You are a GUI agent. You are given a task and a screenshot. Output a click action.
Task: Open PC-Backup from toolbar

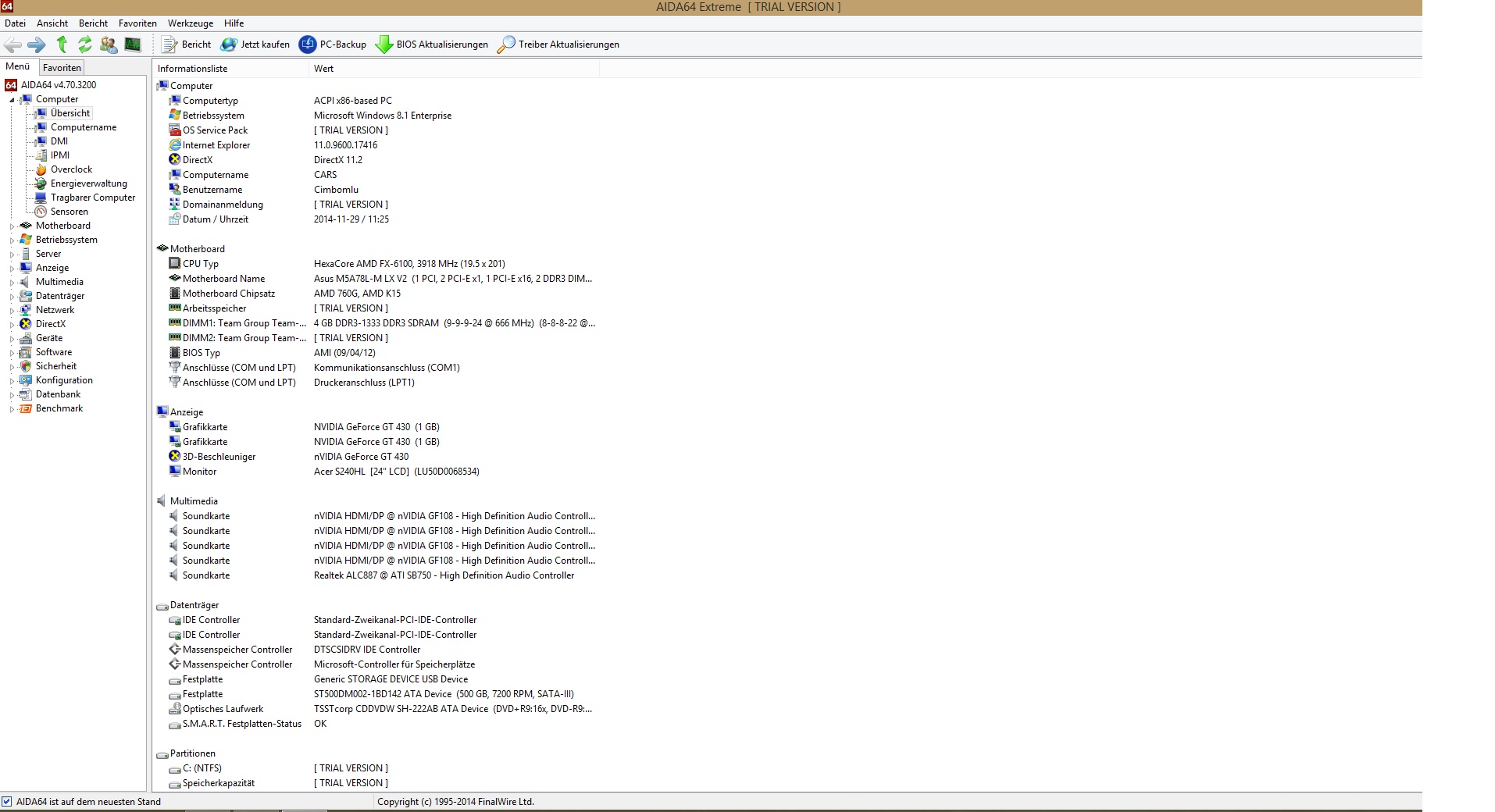(333, 45)
